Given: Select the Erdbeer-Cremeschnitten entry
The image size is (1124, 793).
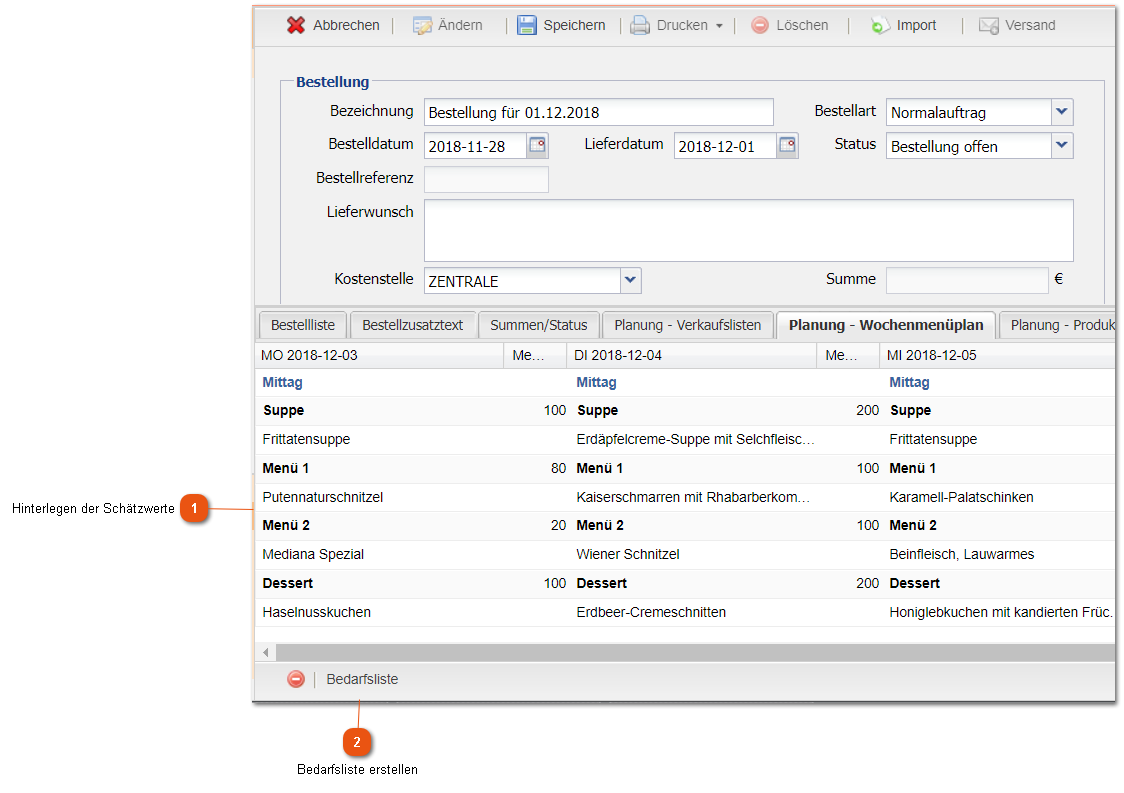Looking at the screenshot, I should coord(651,612).
